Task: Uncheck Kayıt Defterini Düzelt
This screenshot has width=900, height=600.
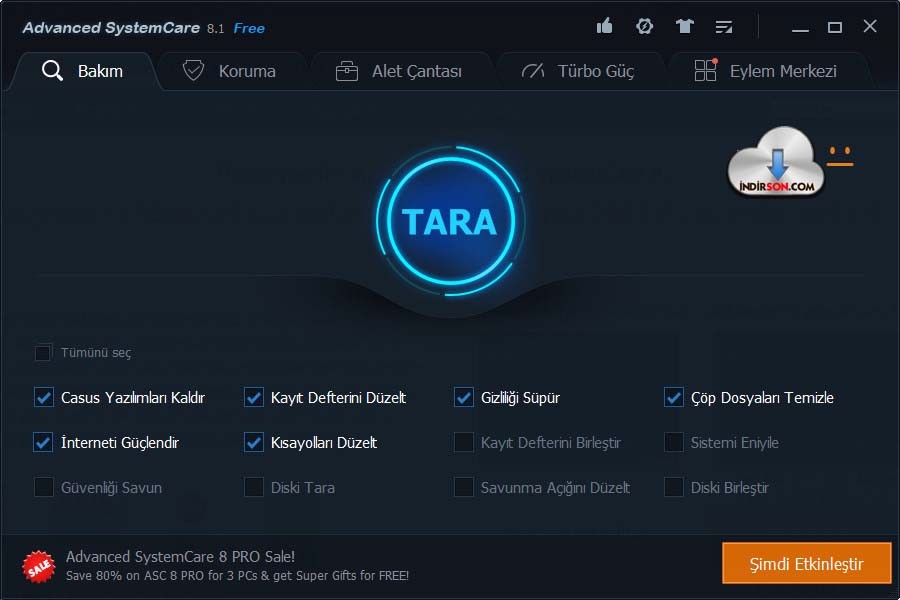Action: 254,397
